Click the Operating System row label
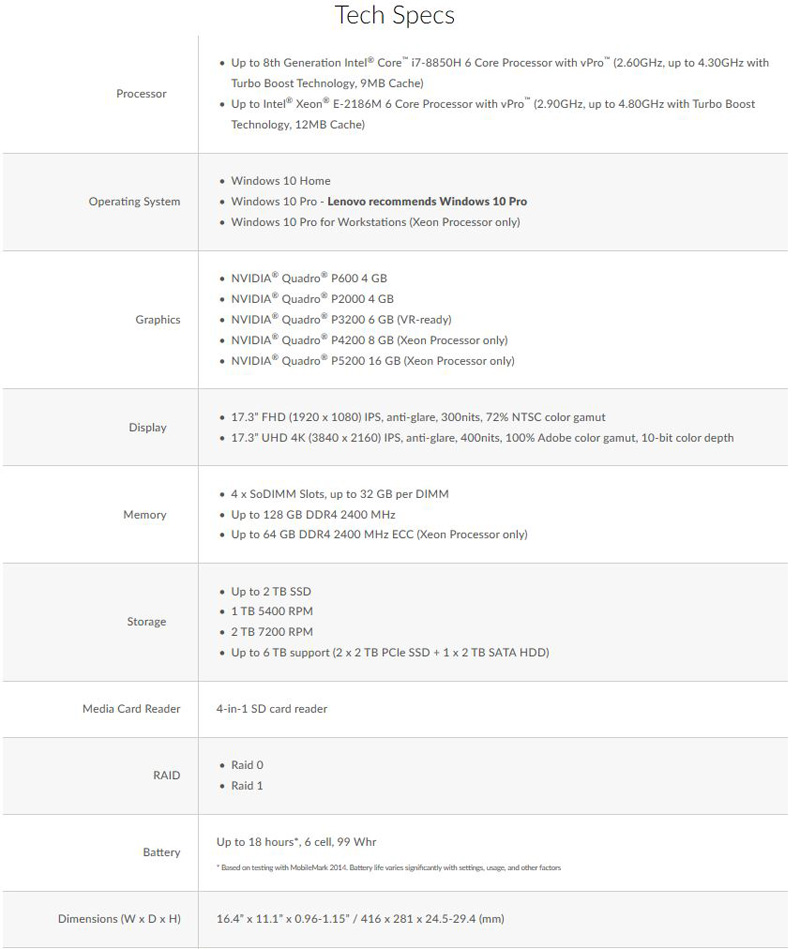This screenshot has height=949, width=800. click(x=134, y=202)
